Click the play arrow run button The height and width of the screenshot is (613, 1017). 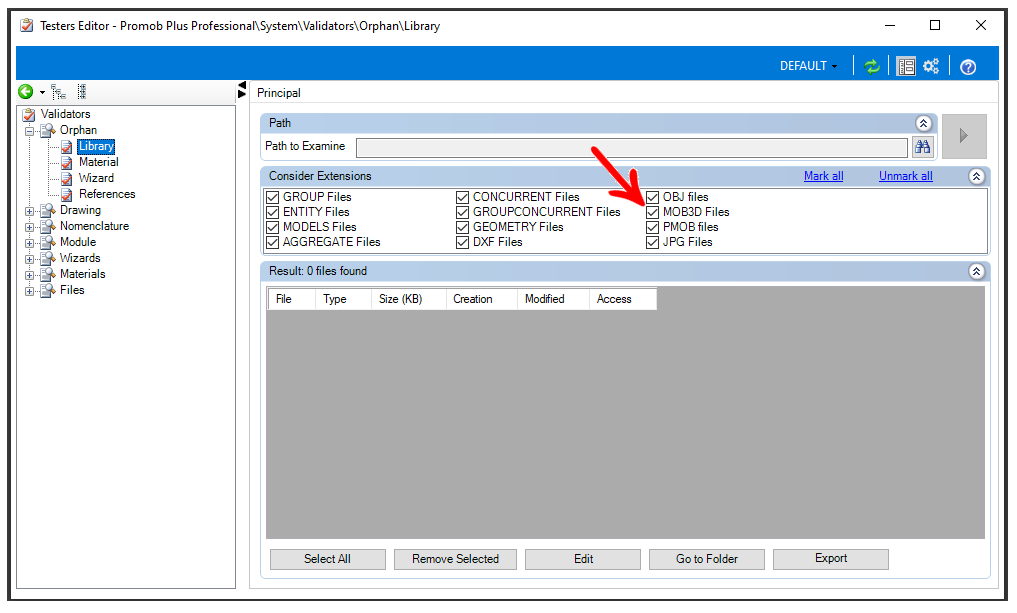[x=964, y=136]
